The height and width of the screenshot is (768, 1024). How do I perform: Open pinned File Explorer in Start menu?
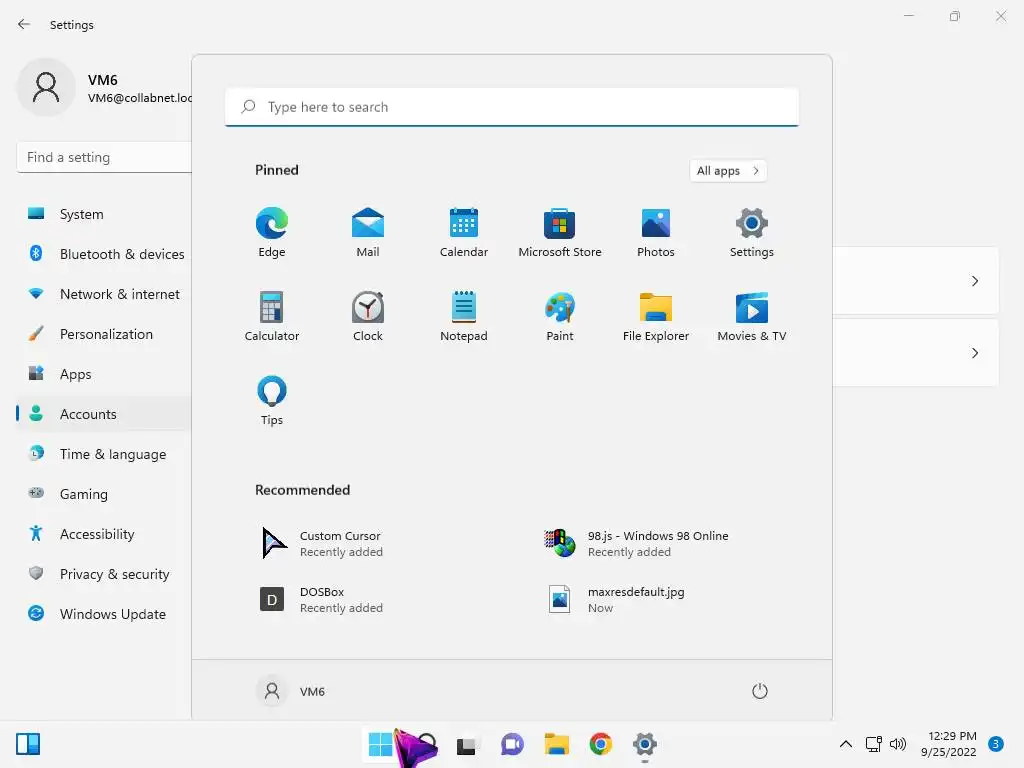[656, 317]
